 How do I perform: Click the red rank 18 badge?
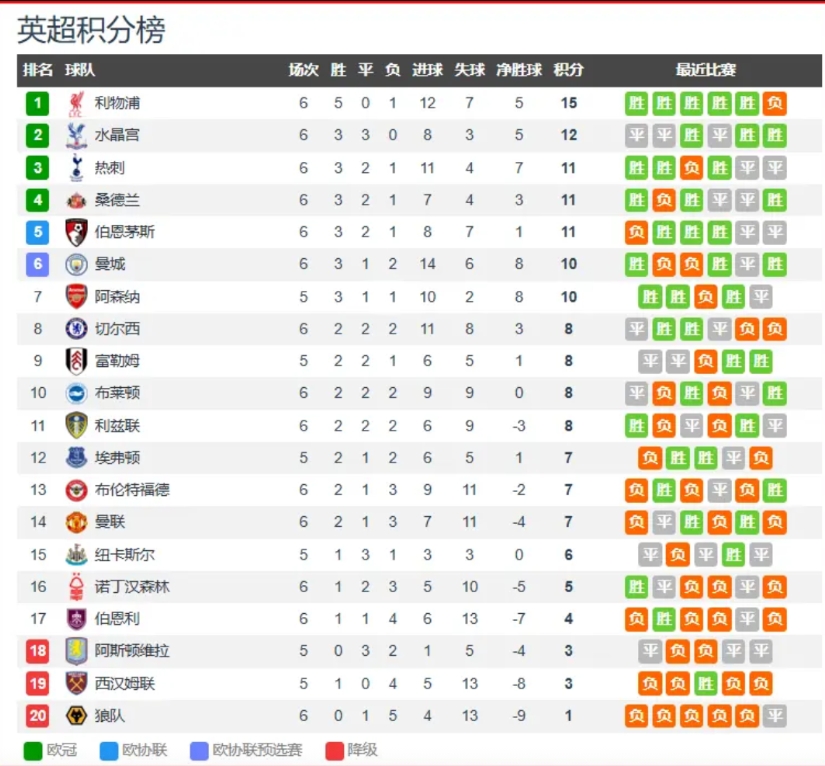(38, 651)
